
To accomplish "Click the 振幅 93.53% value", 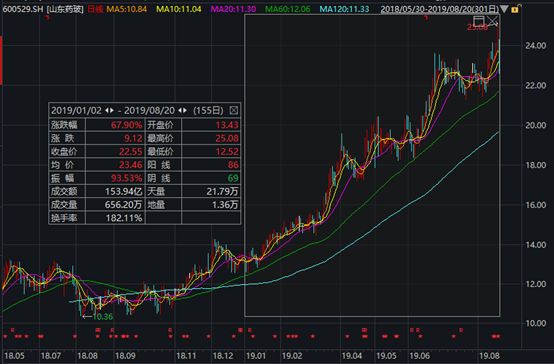I will [126, 178].
